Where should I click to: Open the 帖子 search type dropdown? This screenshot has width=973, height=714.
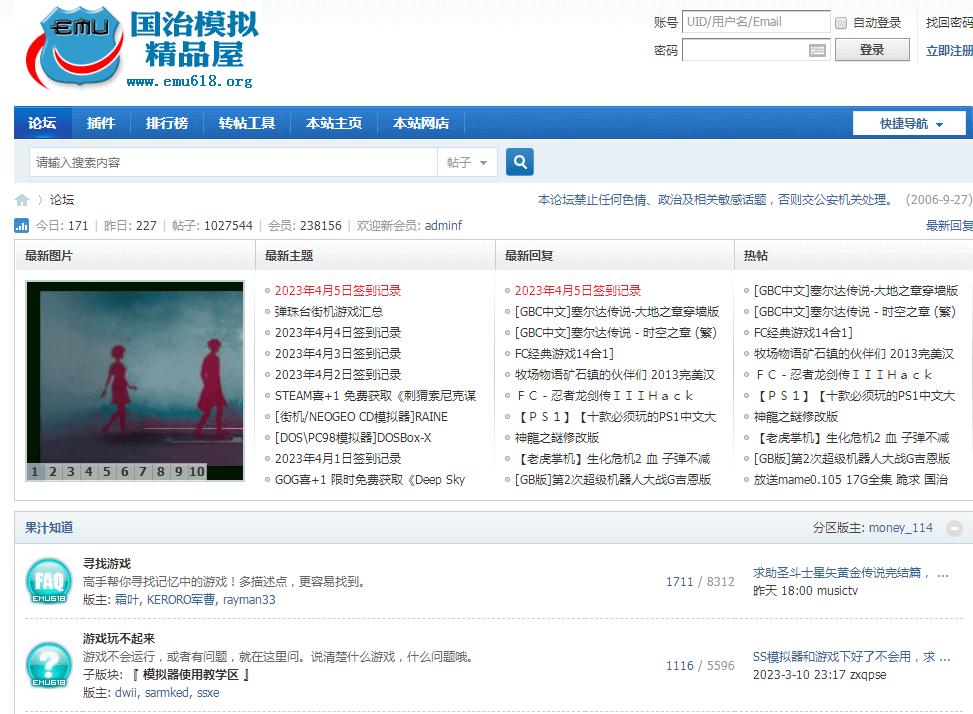pos(467,163)
